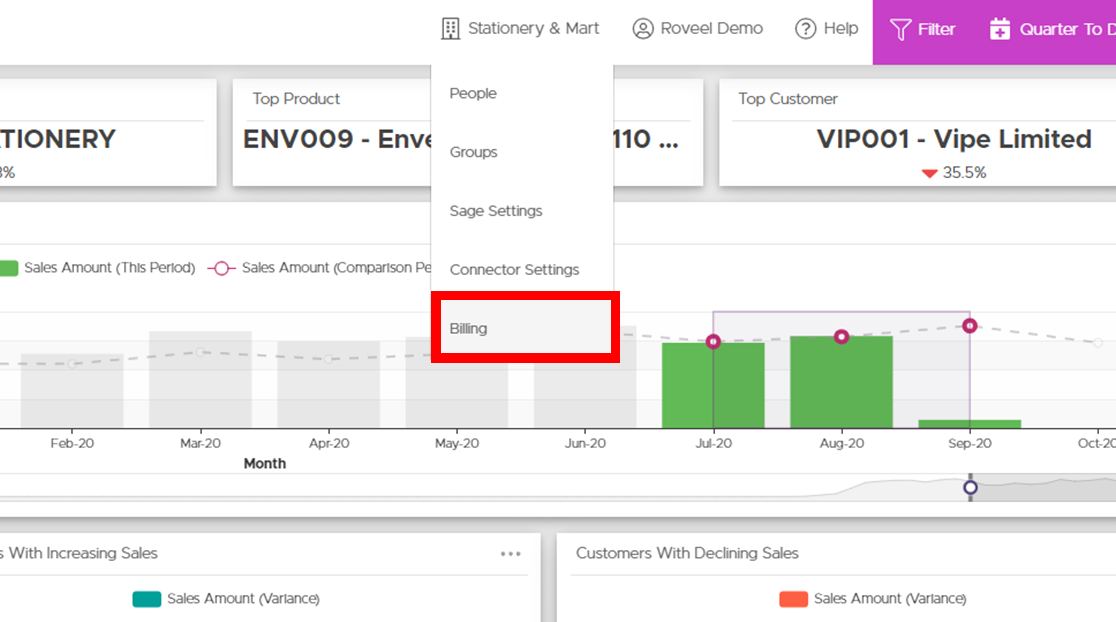The height and width of the screenshot is (622, 1116).
Task: Toggle Sales Amount (Comparison Period) legend series
Action: (320, 268)
